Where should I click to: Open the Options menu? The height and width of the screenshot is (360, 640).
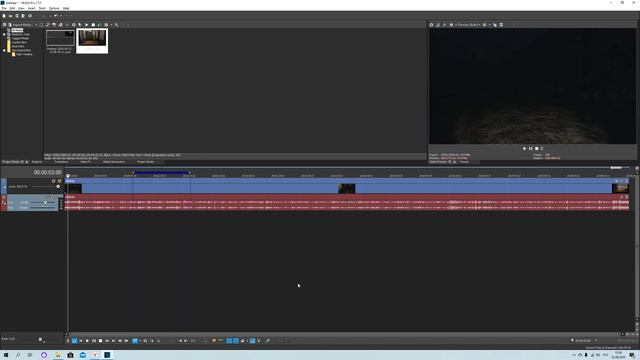coord(54,8)
